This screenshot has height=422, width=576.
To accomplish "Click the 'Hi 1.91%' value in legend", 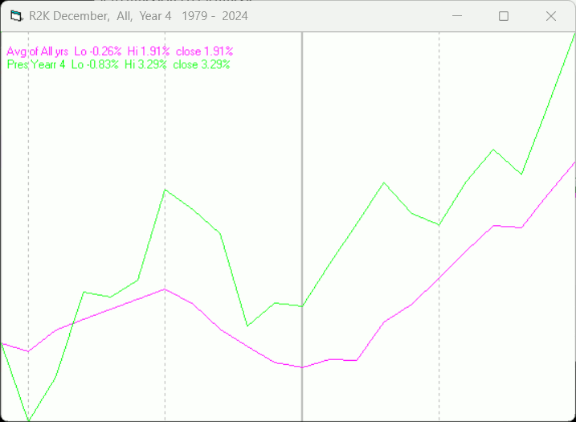I will pyautogui.click(x=148, y=51).
